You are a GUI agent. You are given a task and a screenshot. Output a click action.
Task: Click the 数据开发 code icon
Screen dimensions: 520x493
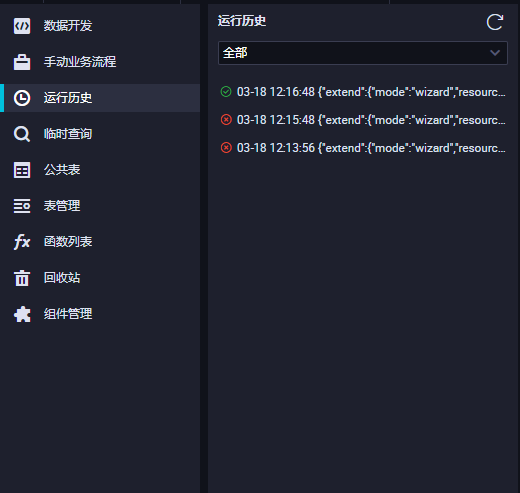[22, 26]
